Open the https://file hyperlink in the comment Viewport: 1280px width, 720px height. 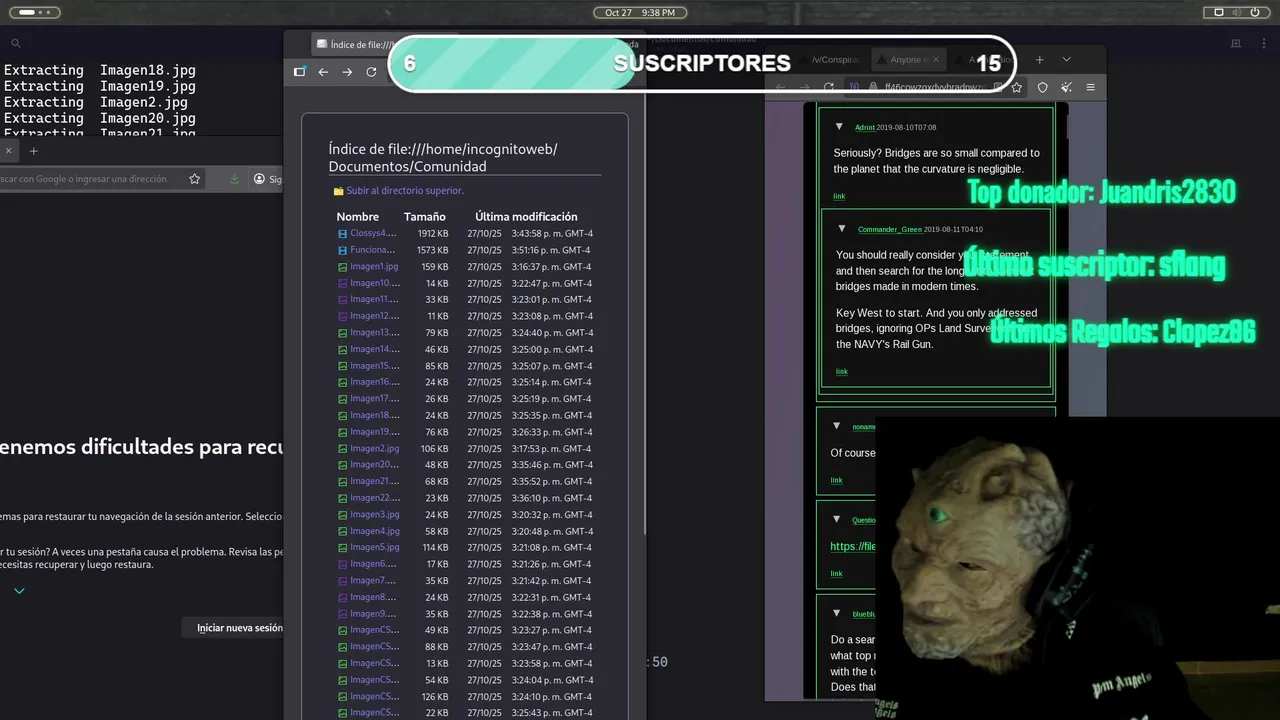[x=853, y=546]
